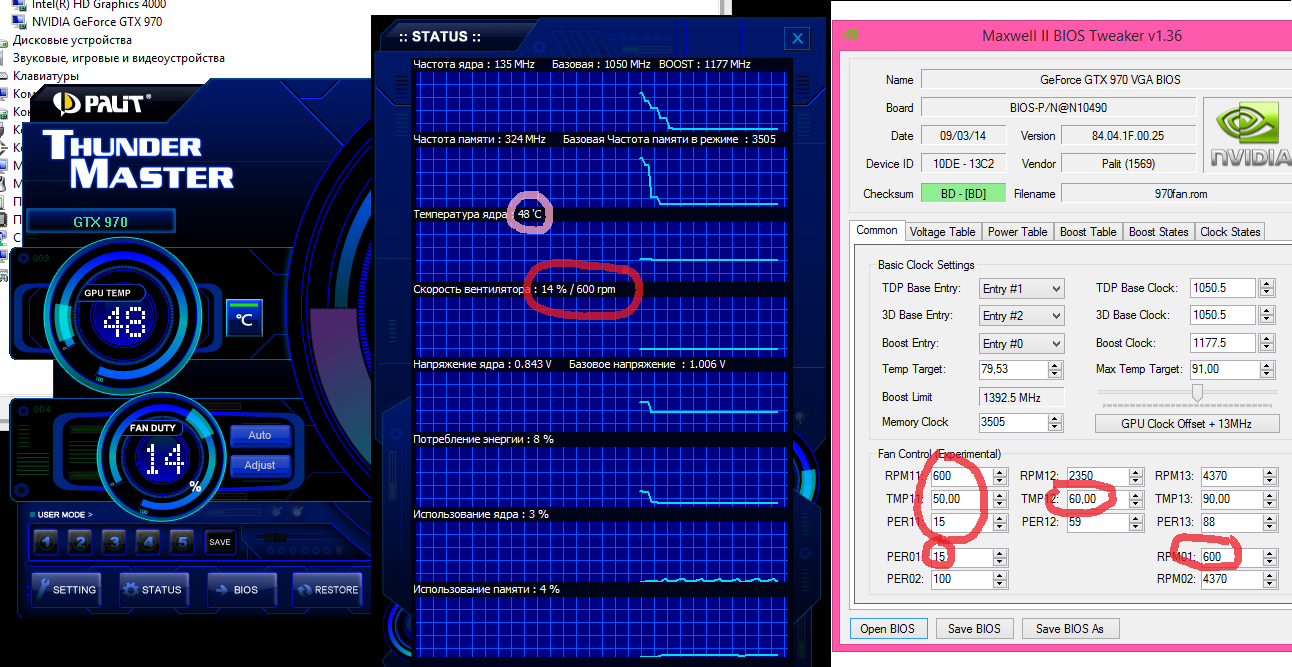The width and height of the screenshot is (1292, 667).
Task: Click the TMP12 field showing 60,00
Action: click(1096, 499)
